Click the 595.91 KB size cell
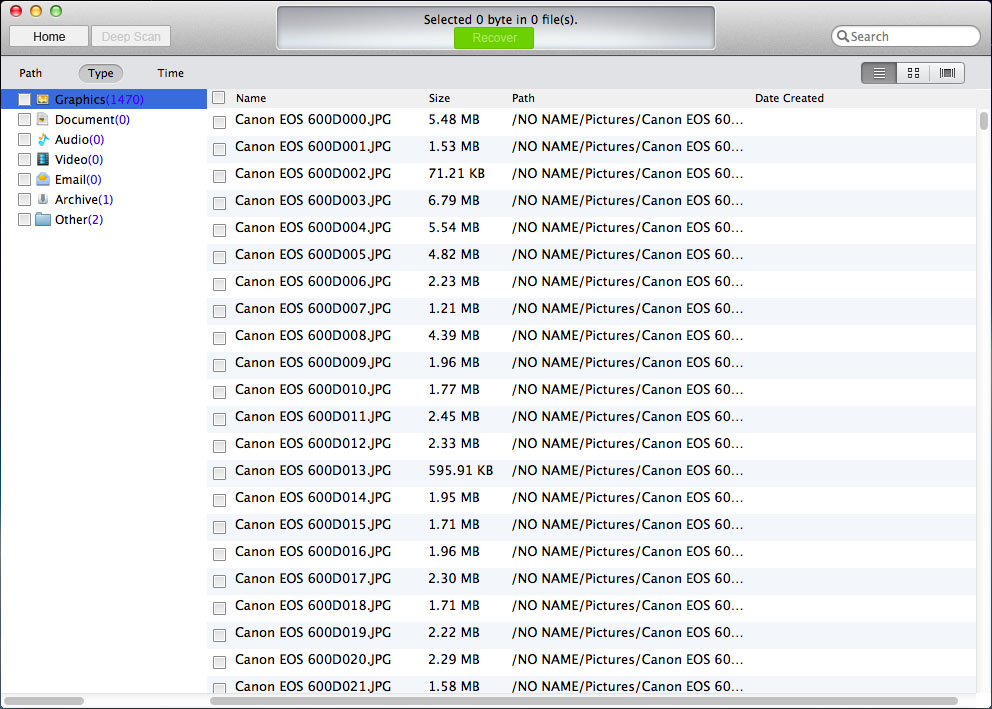The width and height of the screenshot is (992, 709). click(x=461, y=471)
